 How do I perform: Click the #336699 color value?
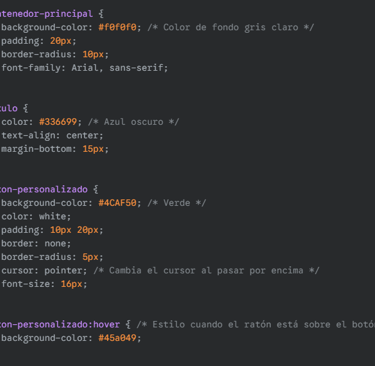pos(58,122)
